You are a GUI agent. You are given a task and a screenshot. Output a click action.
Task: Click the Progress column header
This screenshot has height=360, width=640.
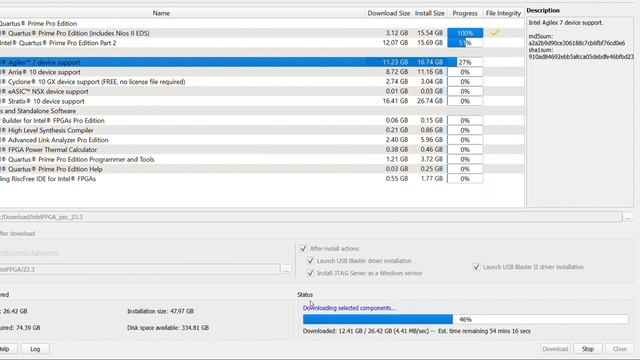[x=465, y=13]
